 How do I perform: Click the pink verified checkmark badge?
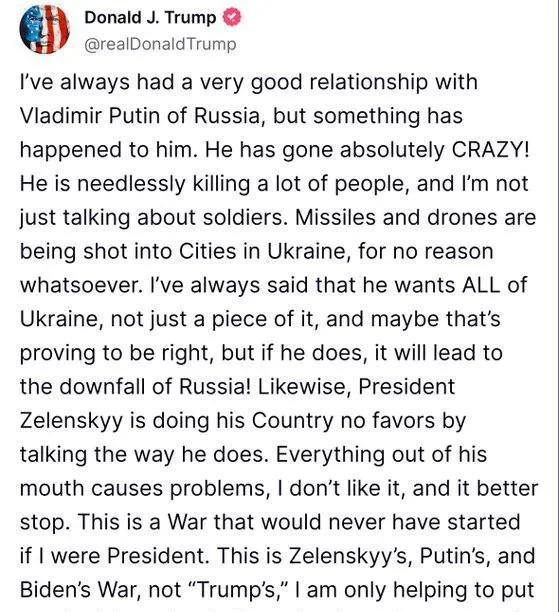232,18
